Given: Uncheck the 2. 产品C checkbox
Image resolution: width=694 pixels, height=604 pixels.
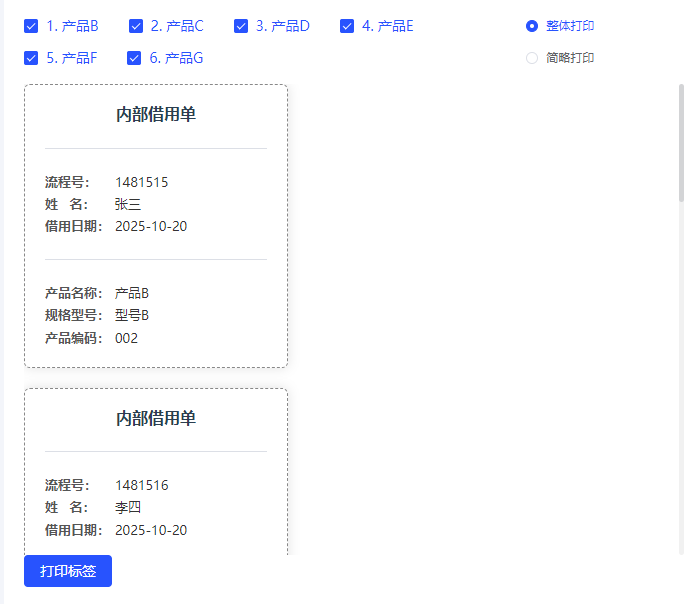Looking at the screenshot, I should 136,26.
